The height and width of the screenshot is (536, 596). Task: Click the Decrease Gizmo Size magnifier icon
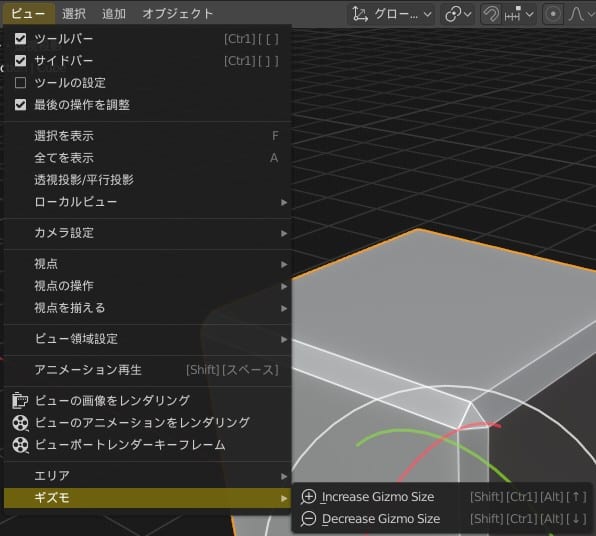[308, 519]
